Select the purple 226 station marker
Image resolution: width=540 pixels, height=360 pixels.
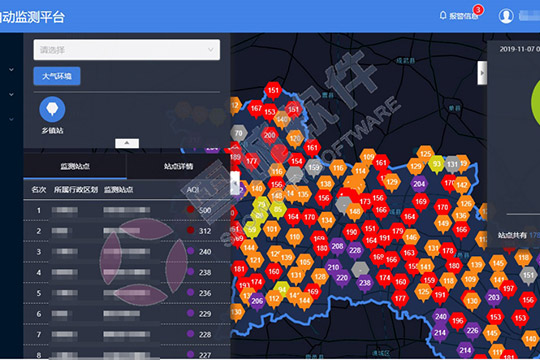click(x=472, y=331)
